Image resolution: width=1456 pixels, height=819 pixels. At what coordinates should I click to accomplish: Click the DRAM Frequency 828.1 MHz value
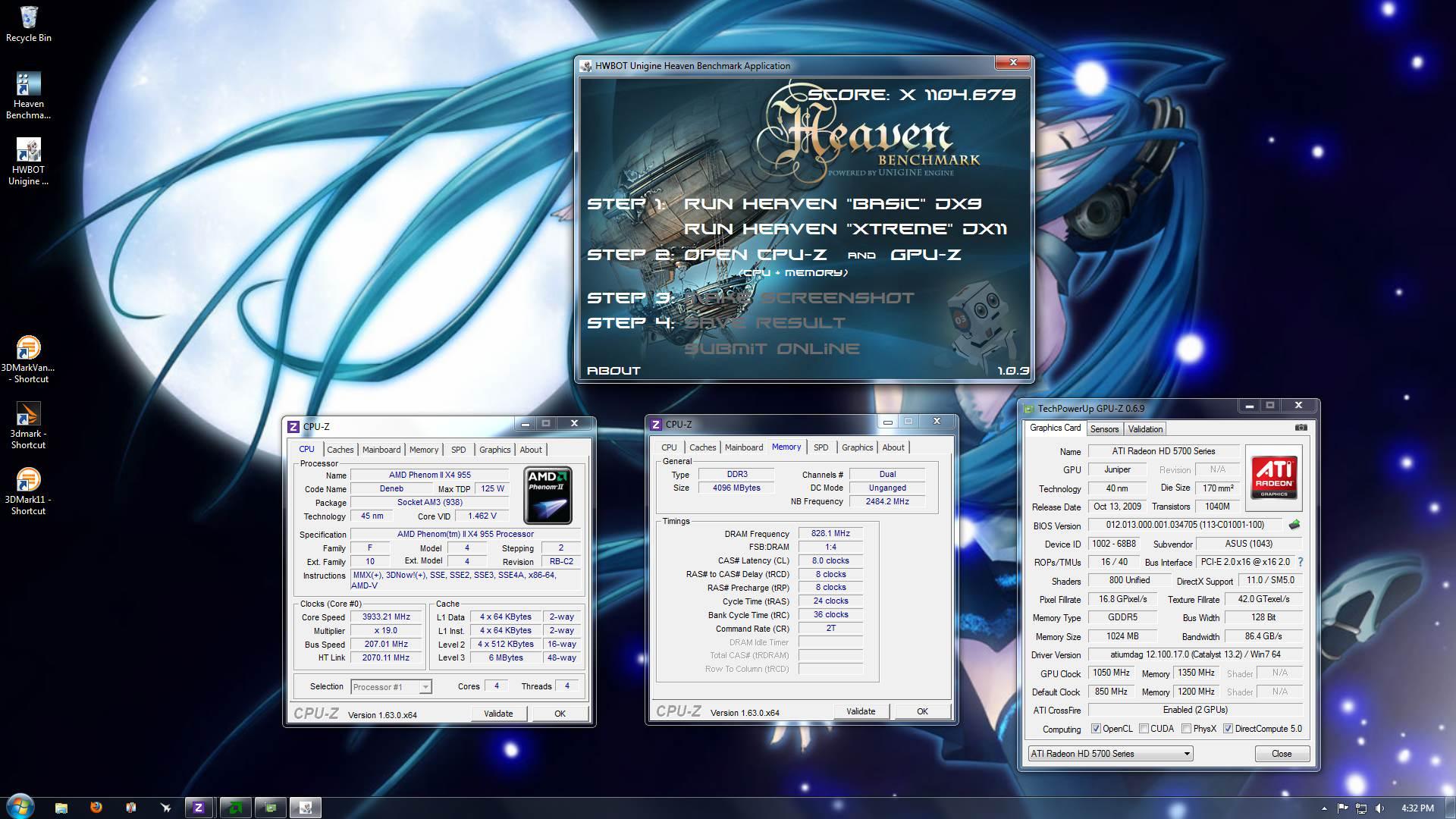tap(830, 534)
